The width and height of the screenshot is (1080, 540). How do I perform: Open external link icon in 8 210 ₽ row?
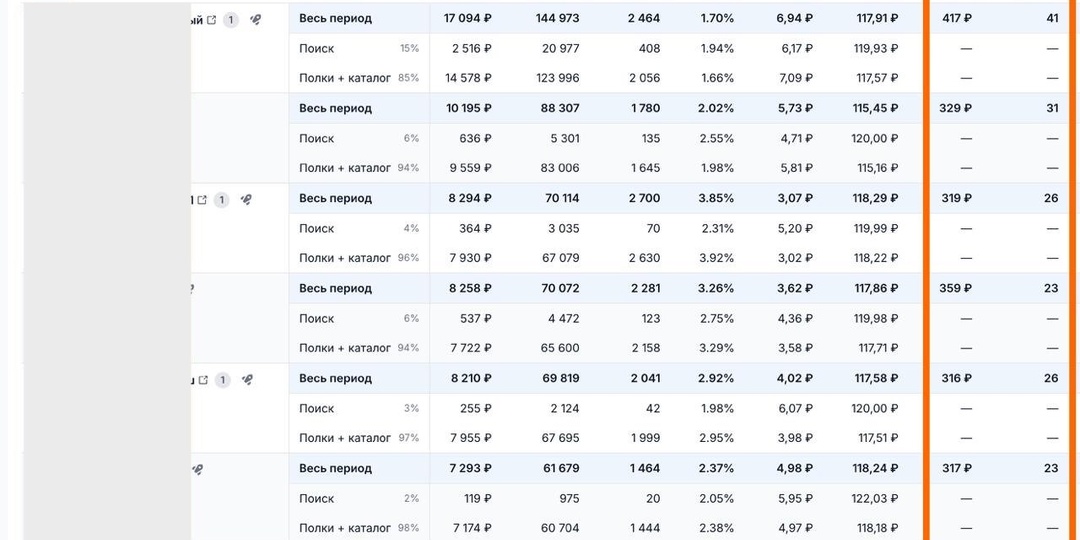(203, 380)
